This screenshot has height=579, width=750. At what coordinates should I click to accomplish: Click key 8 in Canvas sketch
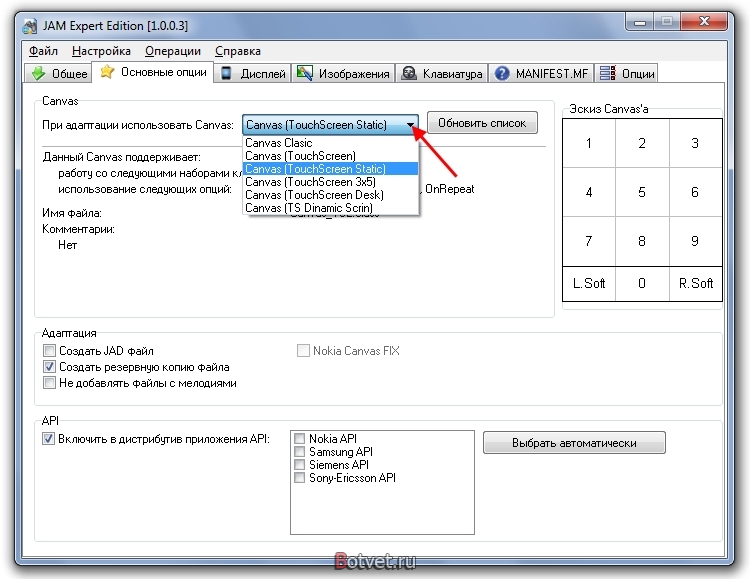[x=642, y=241]
